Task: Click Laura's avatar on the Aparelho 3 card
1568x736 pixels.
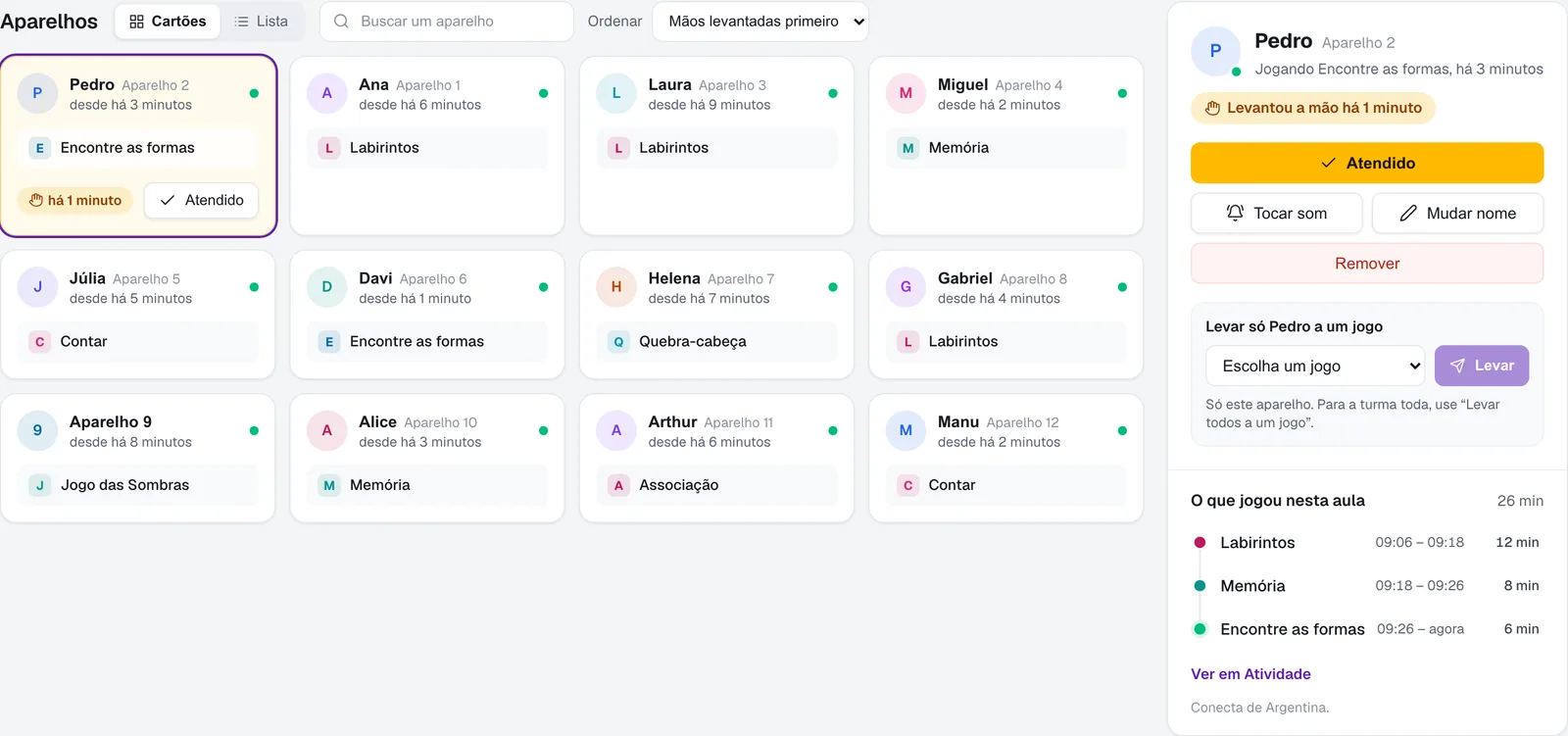Action: coord(616,93)
